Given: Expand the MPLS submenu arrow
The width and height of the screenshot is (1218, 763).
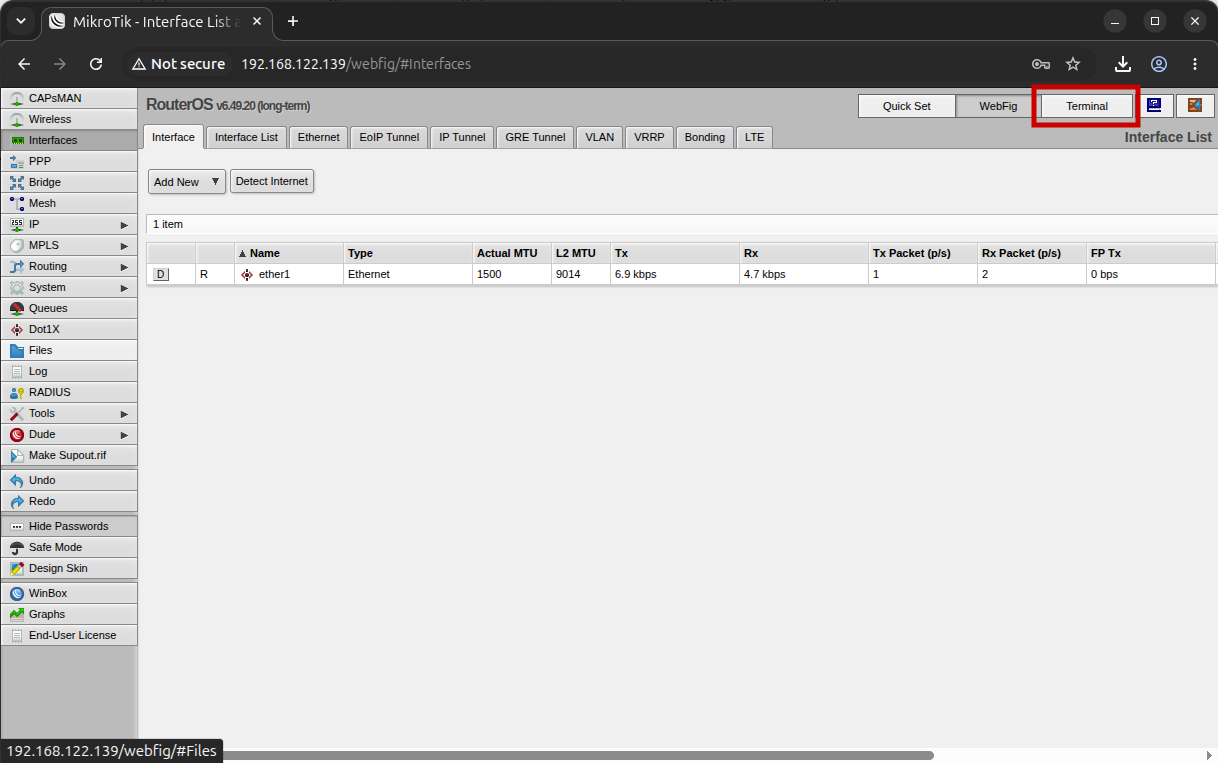Looking at the screenshot, I should 125,245.
